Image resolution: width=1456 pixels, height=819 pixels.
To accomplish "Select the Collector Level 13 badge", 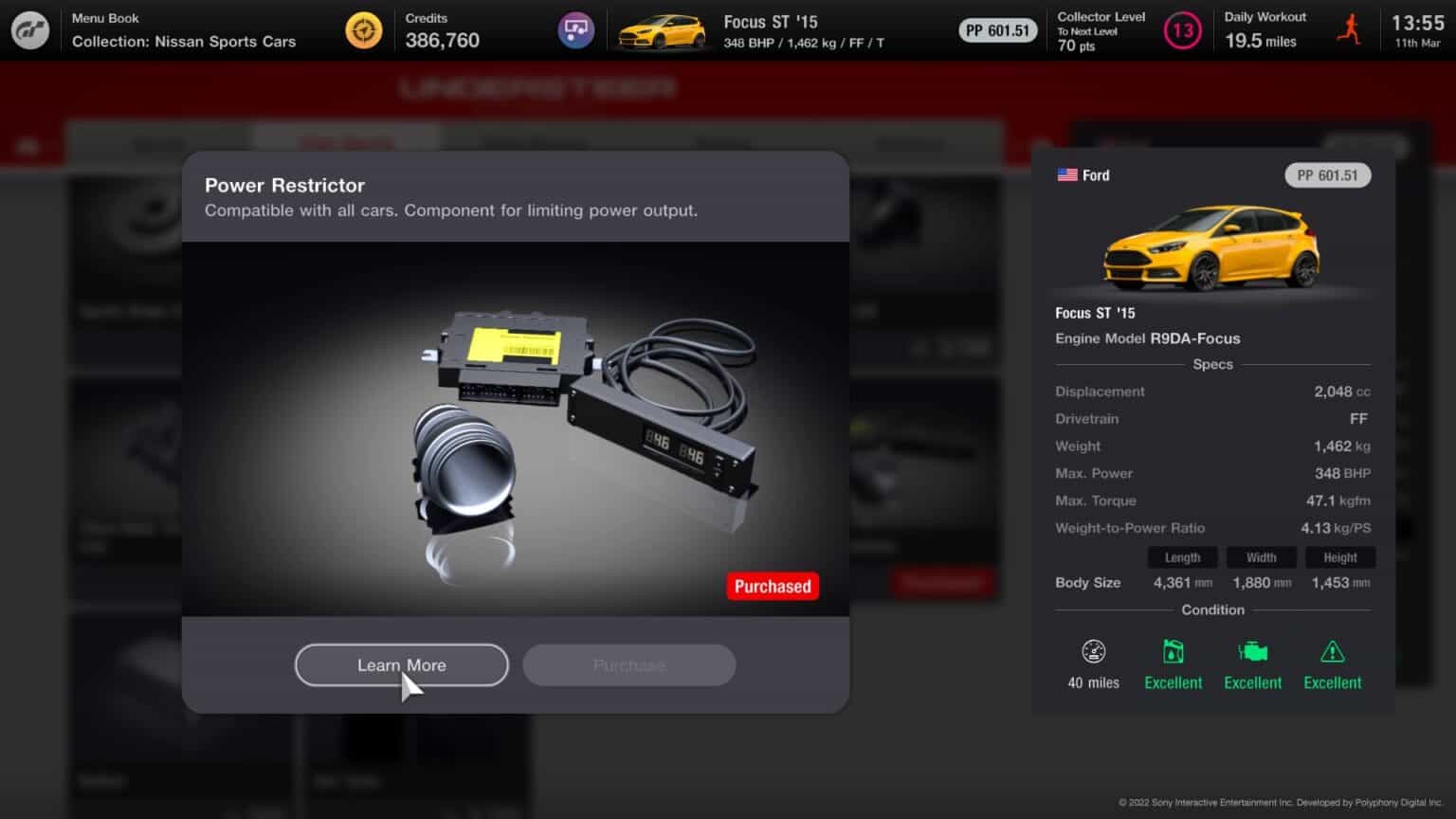I will click(1182, 29).
